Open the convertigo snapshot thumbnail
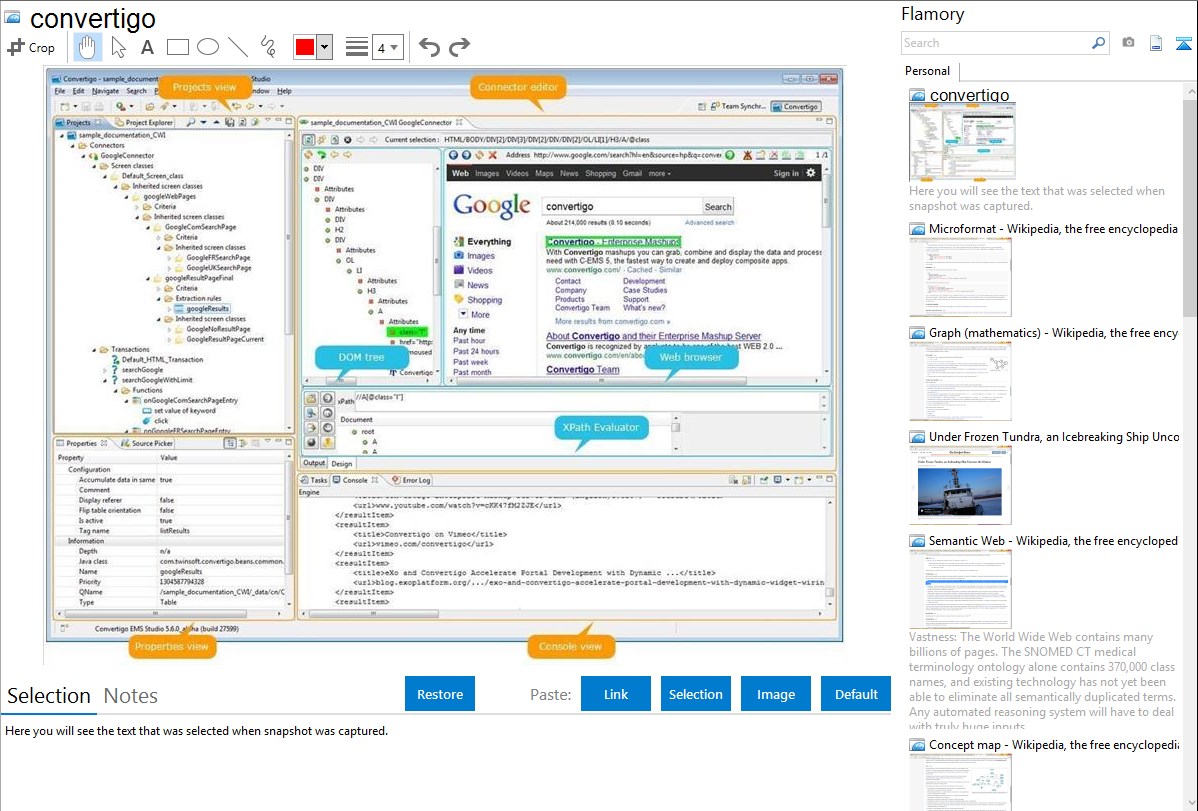This screenshot has height=811, width=1198. 962,142
